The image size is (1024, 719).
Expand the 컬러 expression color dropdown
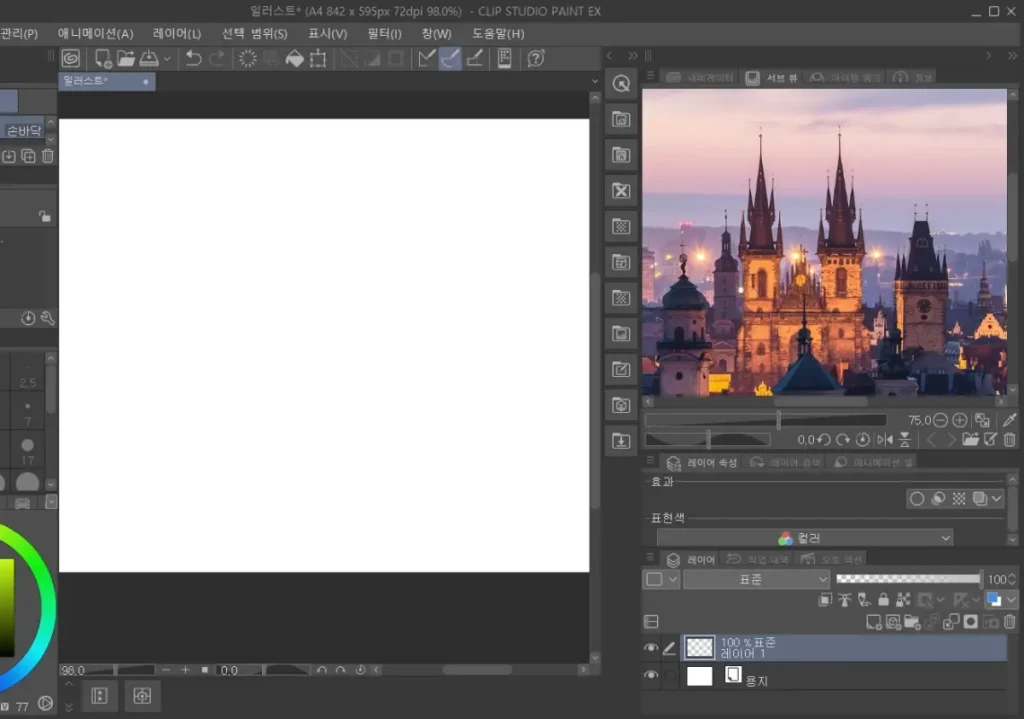804,538
